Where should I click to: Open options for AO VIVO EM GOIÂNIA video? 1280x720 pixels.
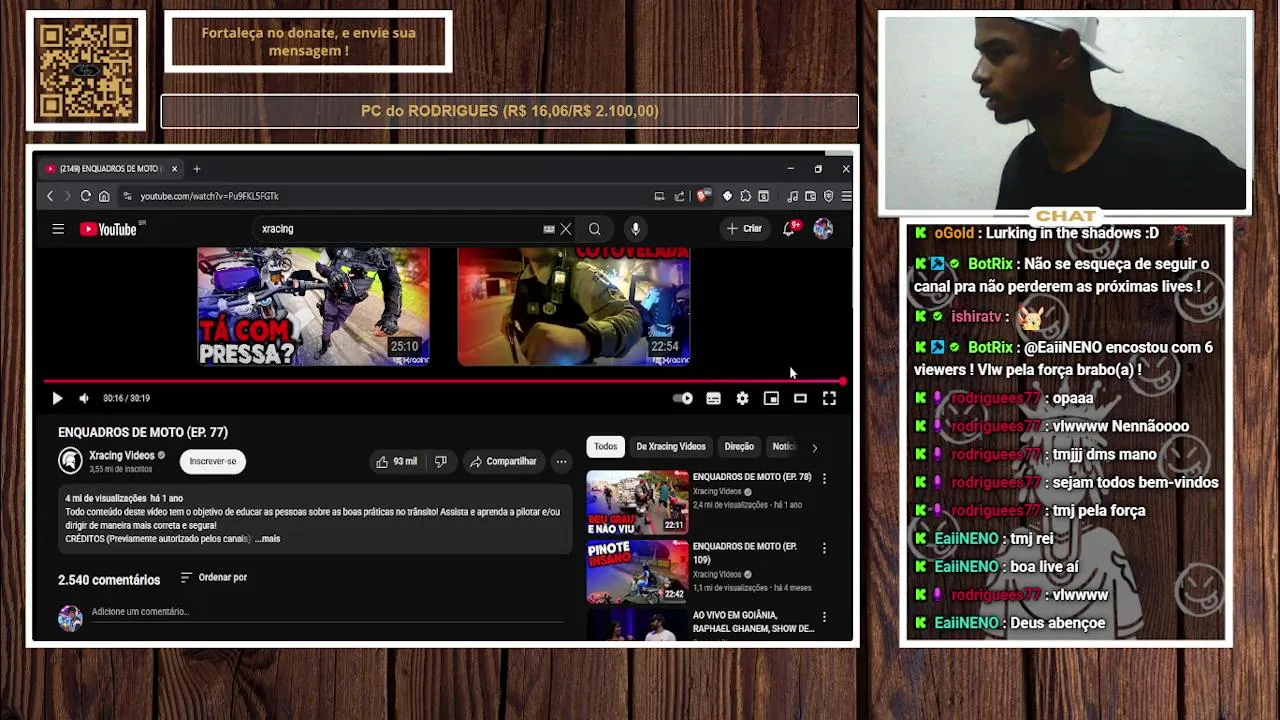pos(824,617)
